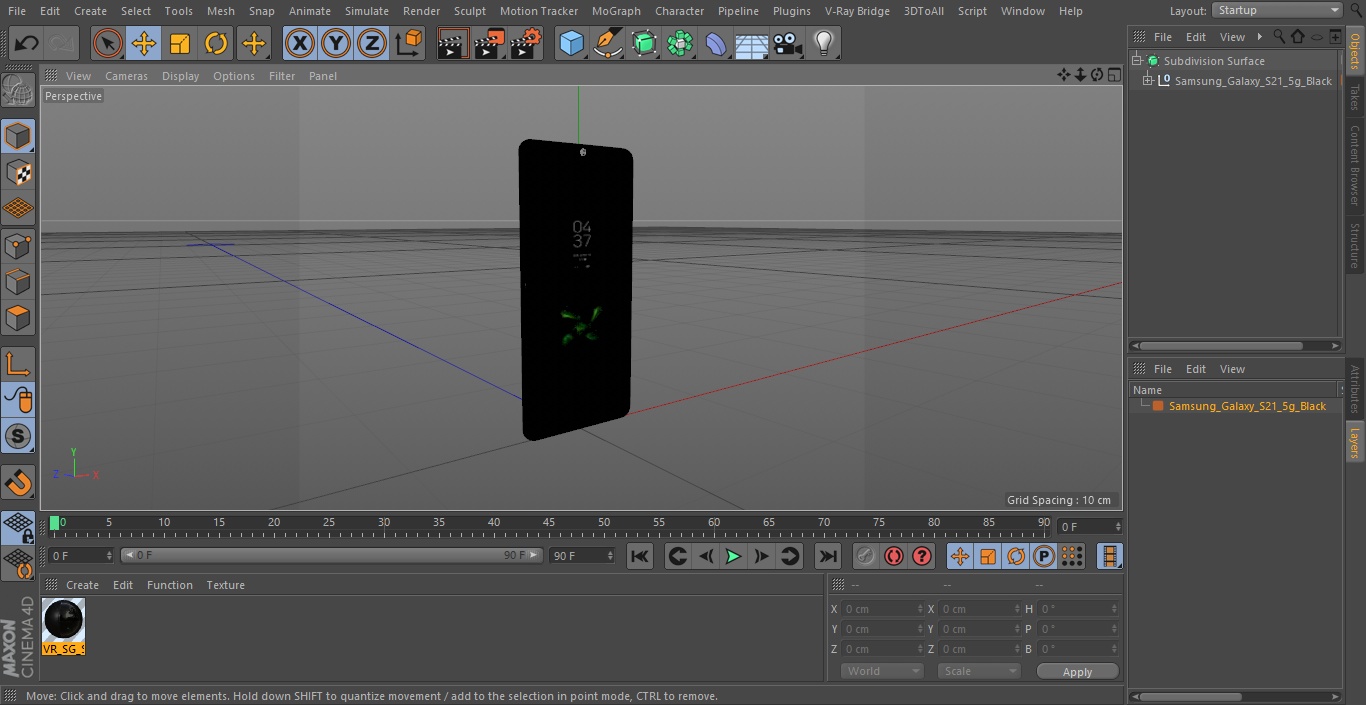Open Edit Render Settings icon
This screenshot has height=705, width=1366.
[526, 43]
